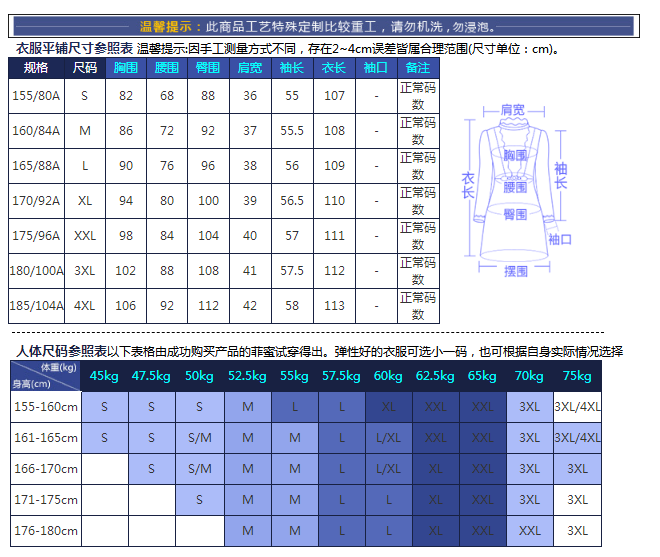Click the 体重/身高 corner header cell
Viewport: 660px width, 557px height.
pyautogui.click(x=45, y=375)
